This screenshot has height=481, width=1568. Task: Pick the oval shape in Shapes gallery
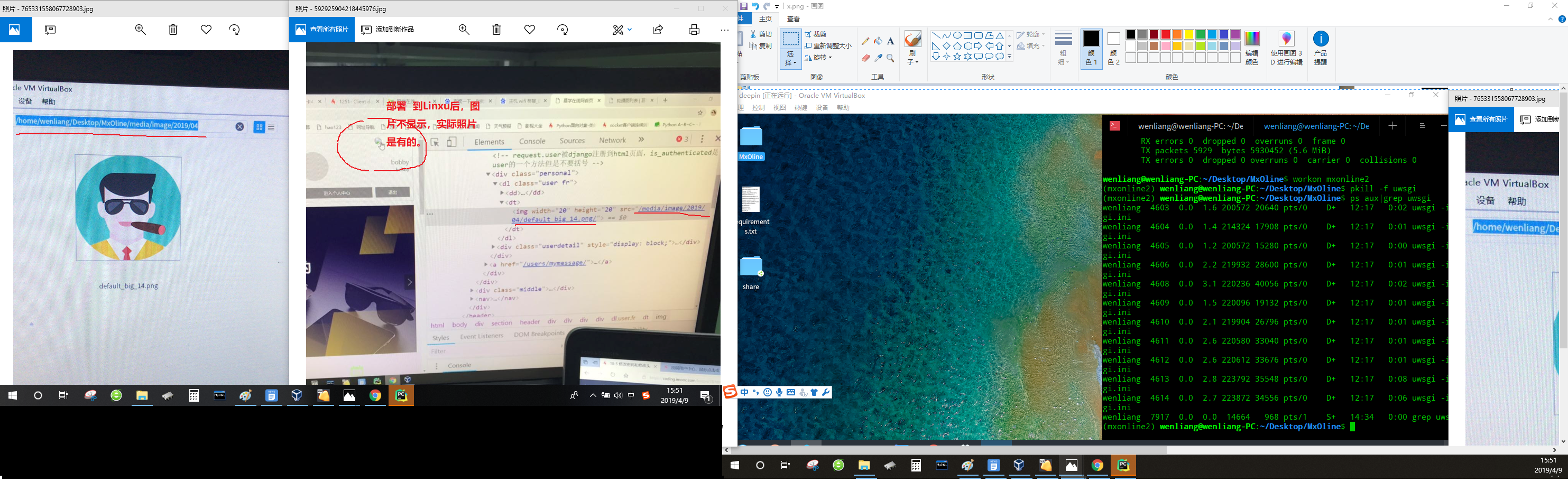pos(957,35)
